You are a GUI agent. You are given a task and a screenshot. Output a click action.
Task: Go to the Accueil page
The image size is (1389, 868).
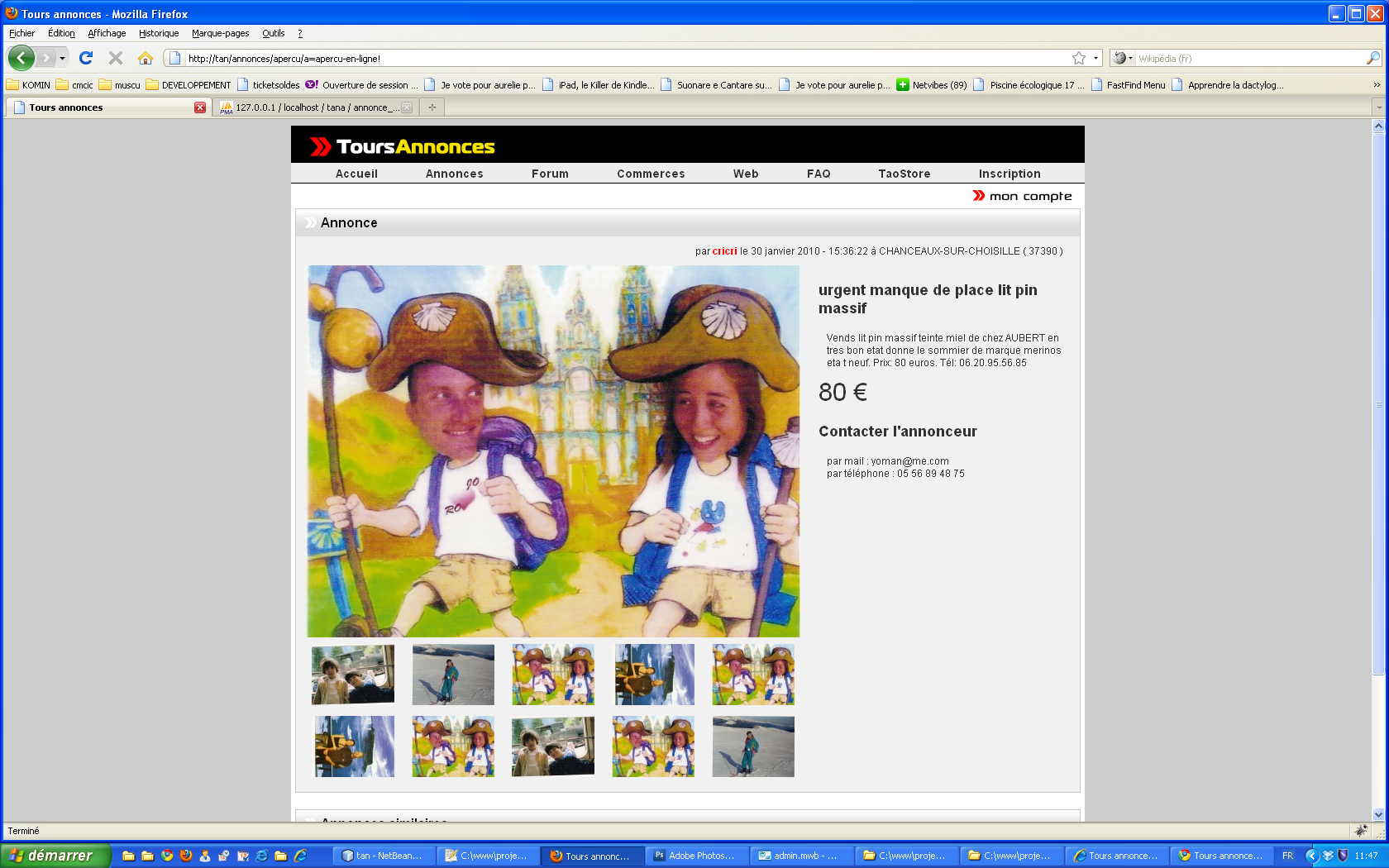(356, 174)
